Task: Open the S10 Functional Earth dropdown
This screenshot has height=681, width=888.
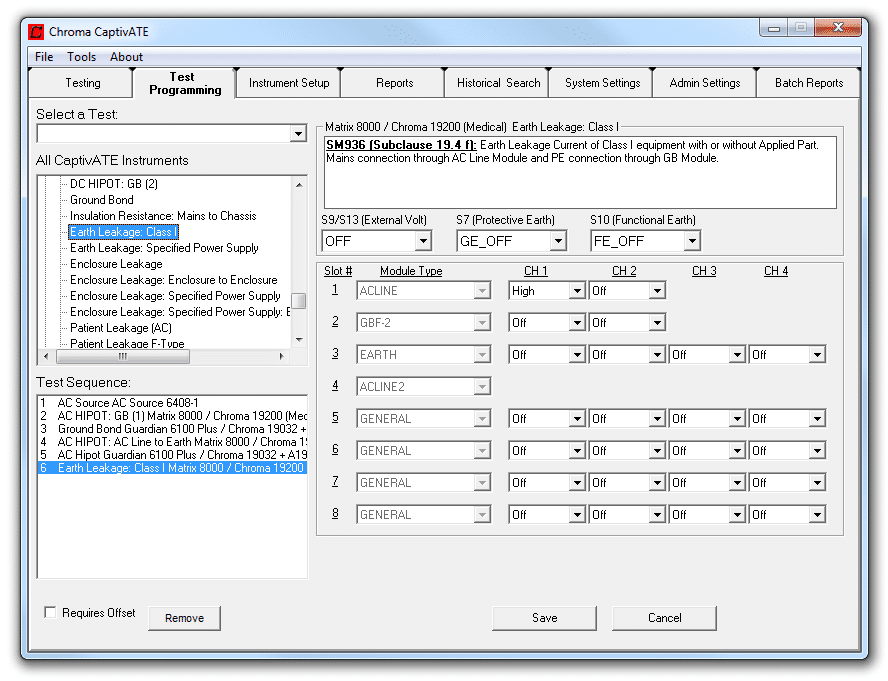Action: tap(691, 241)
